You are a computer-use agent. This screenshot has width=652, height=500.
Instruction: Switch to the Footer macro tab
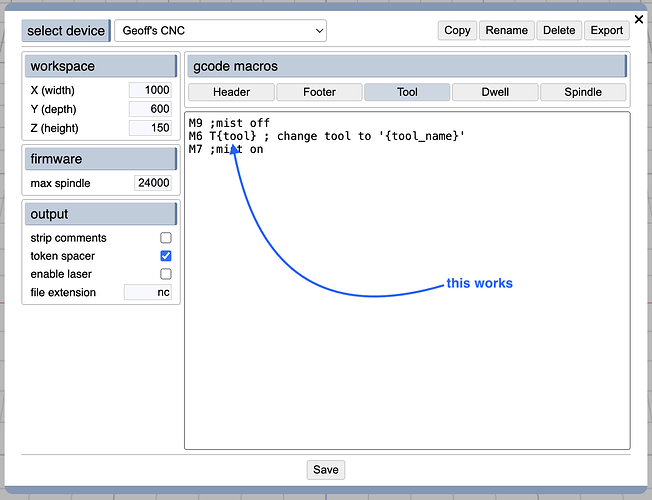tap(319, 92)
